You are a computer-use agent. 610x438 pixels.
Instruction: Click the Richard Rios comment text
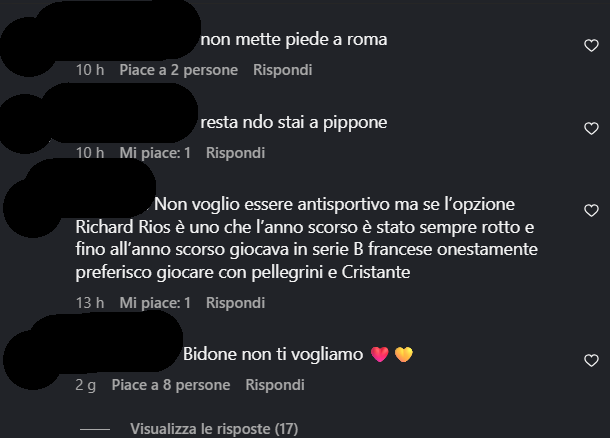307,238
